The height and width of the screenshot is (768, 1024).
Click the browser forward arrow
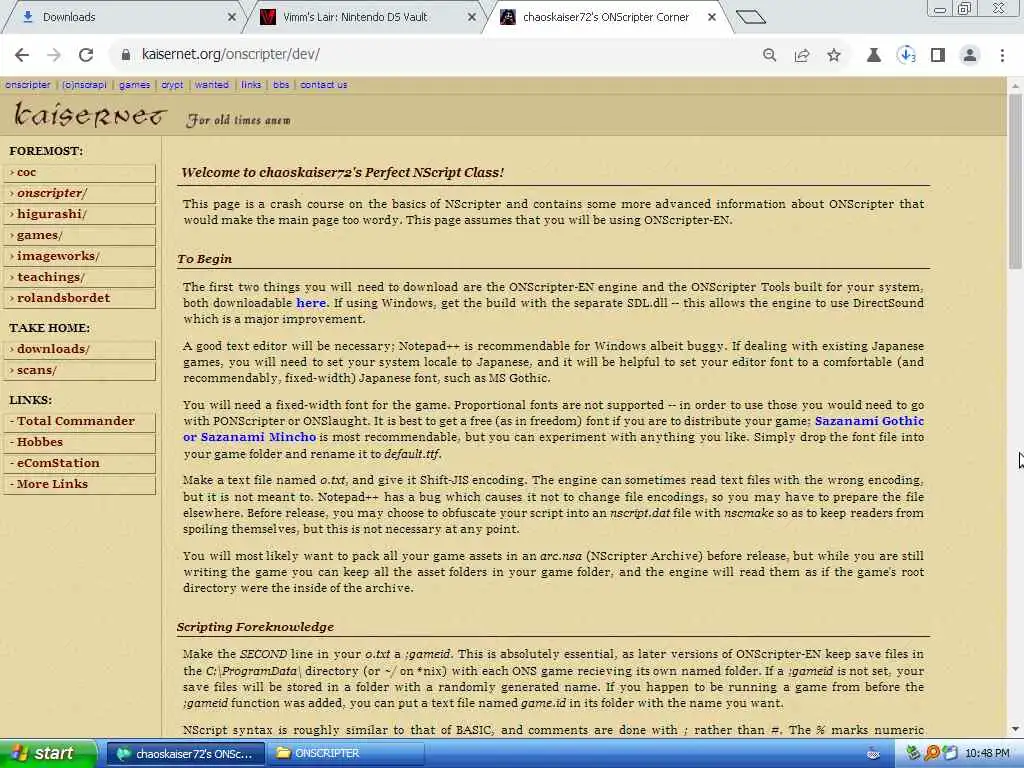[54, 55]
